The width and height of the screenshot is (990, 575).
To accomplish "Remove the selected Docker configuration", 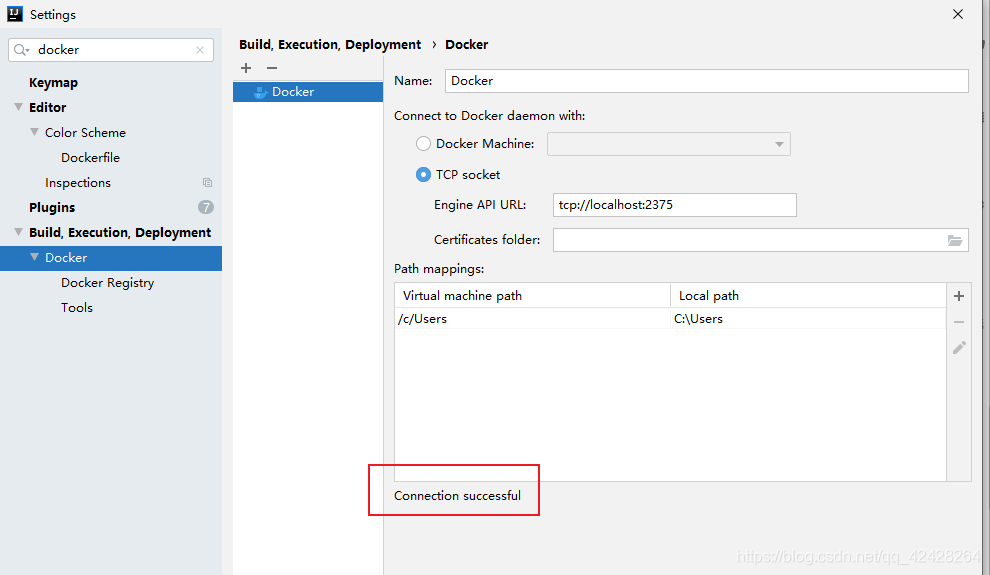I will pyautogui.click(x=271, y=68).
